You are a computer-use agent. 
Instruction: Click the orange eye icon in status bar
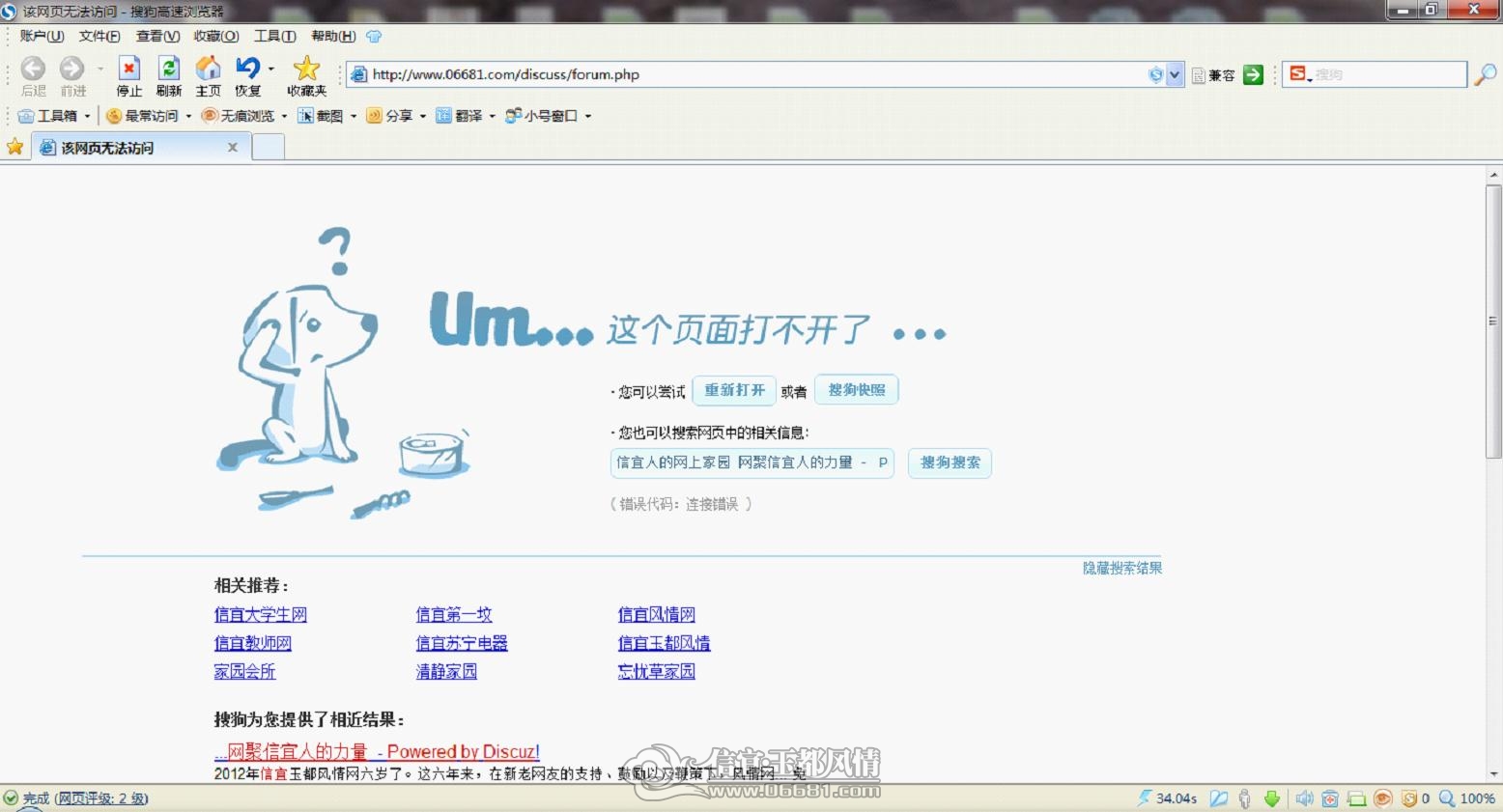[x=1383, y=798]
